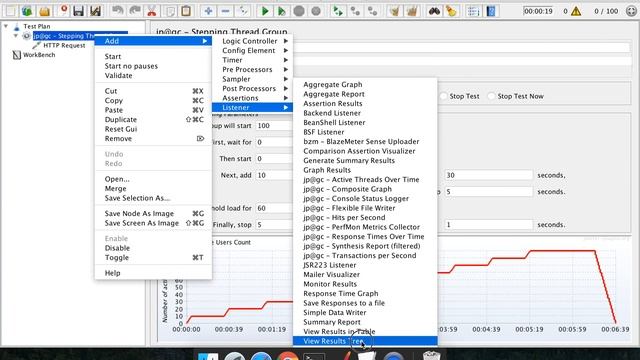
Task: Click the Shutdown grey circle icon
Action: click(316, 11)
